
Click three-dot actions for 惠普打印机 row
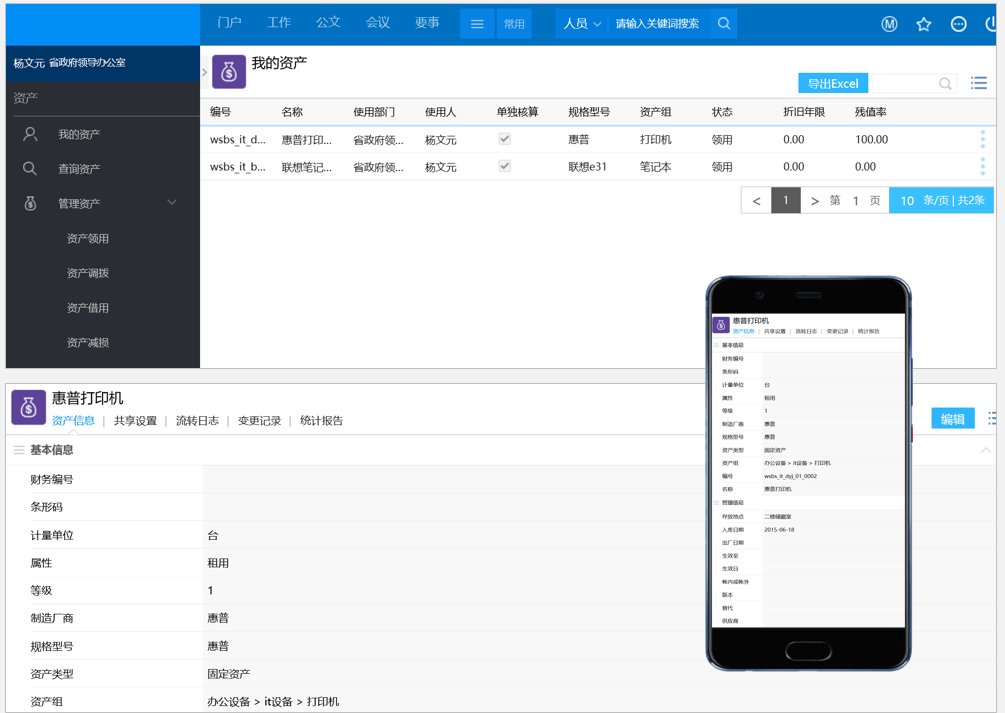982,139
